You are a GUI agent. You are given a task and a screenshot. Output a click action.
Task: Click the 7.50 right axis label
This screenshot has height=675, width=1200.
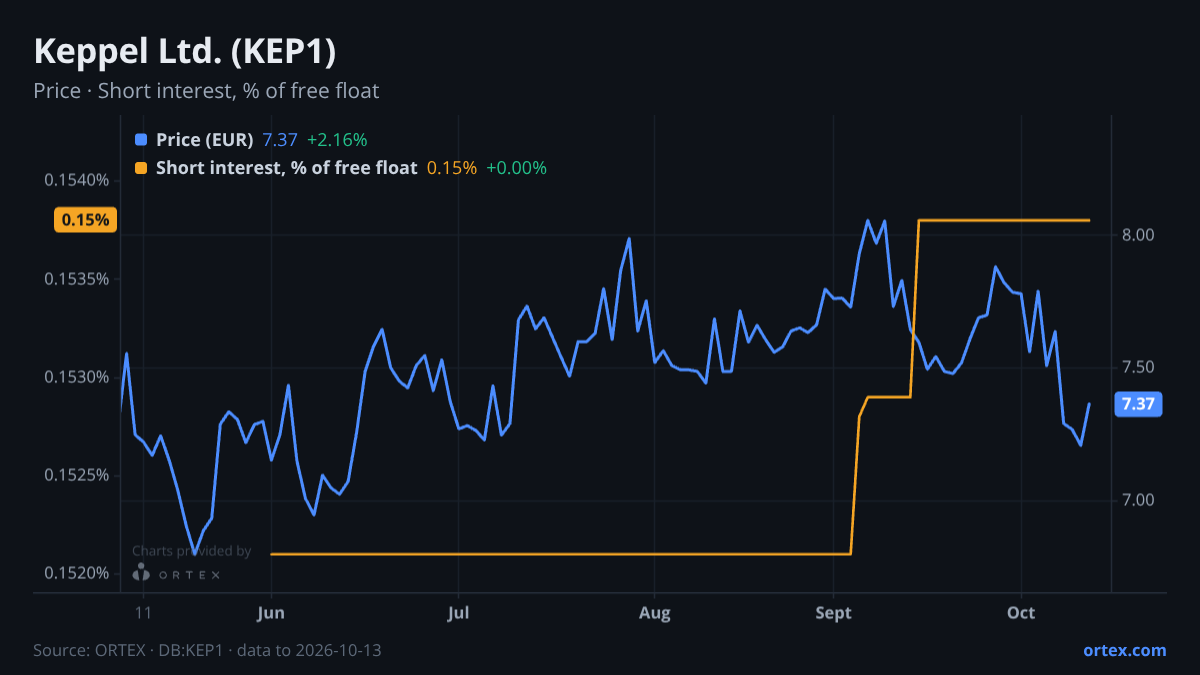[1138, 367]
